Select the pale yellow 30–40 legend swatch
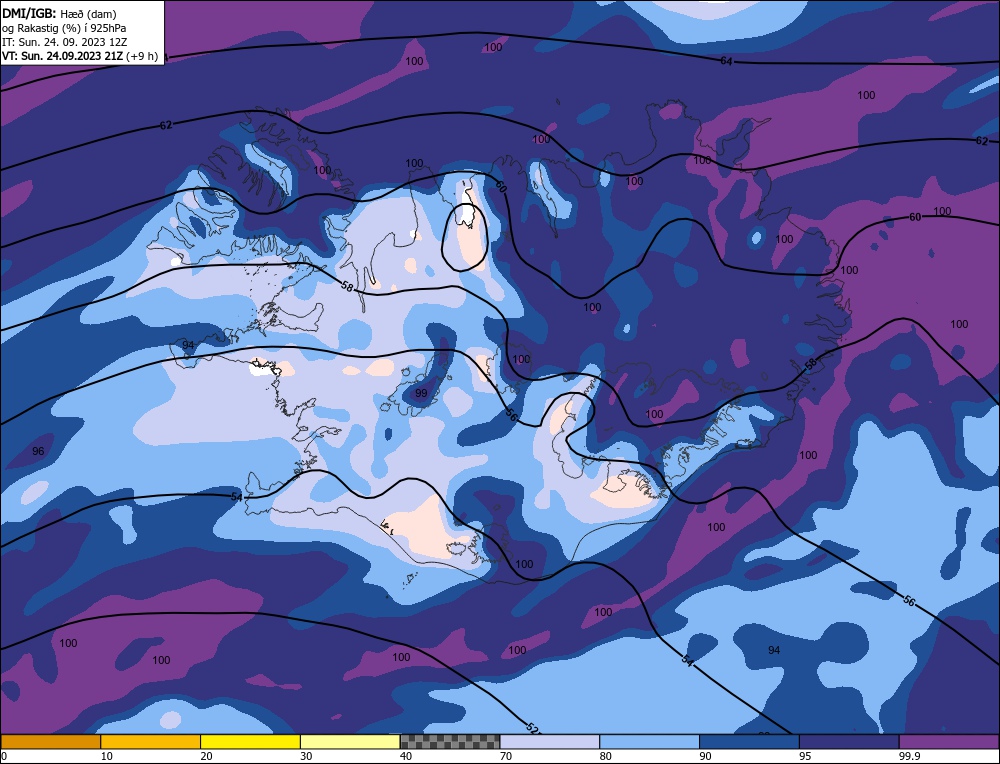 [x=350, y=742]
